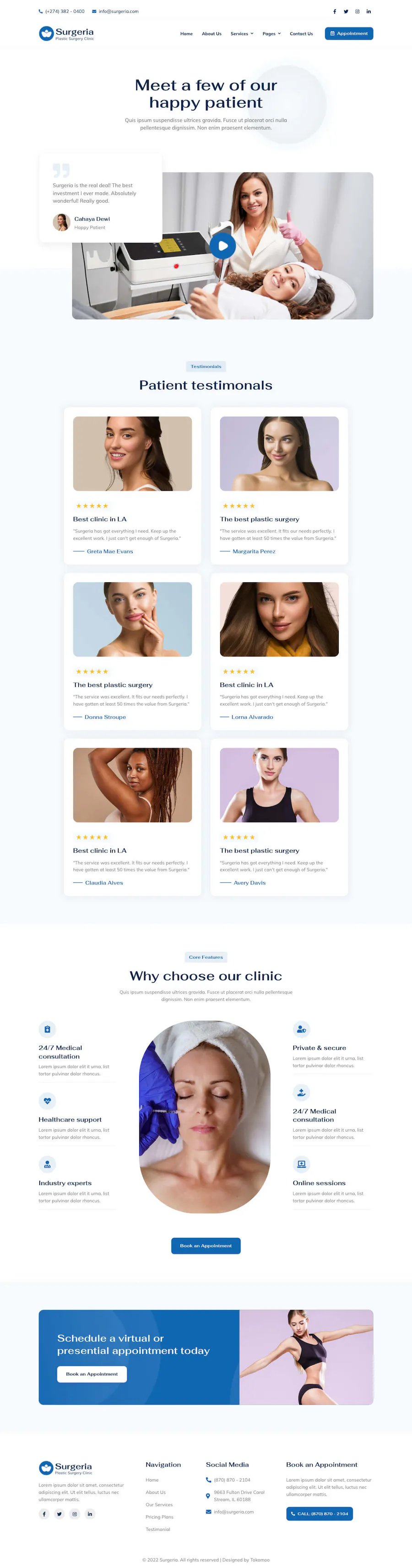Viewport: 412px width, 1568px height.
Task: Expand the Pages dropdown menu
Action: (272, 33)
